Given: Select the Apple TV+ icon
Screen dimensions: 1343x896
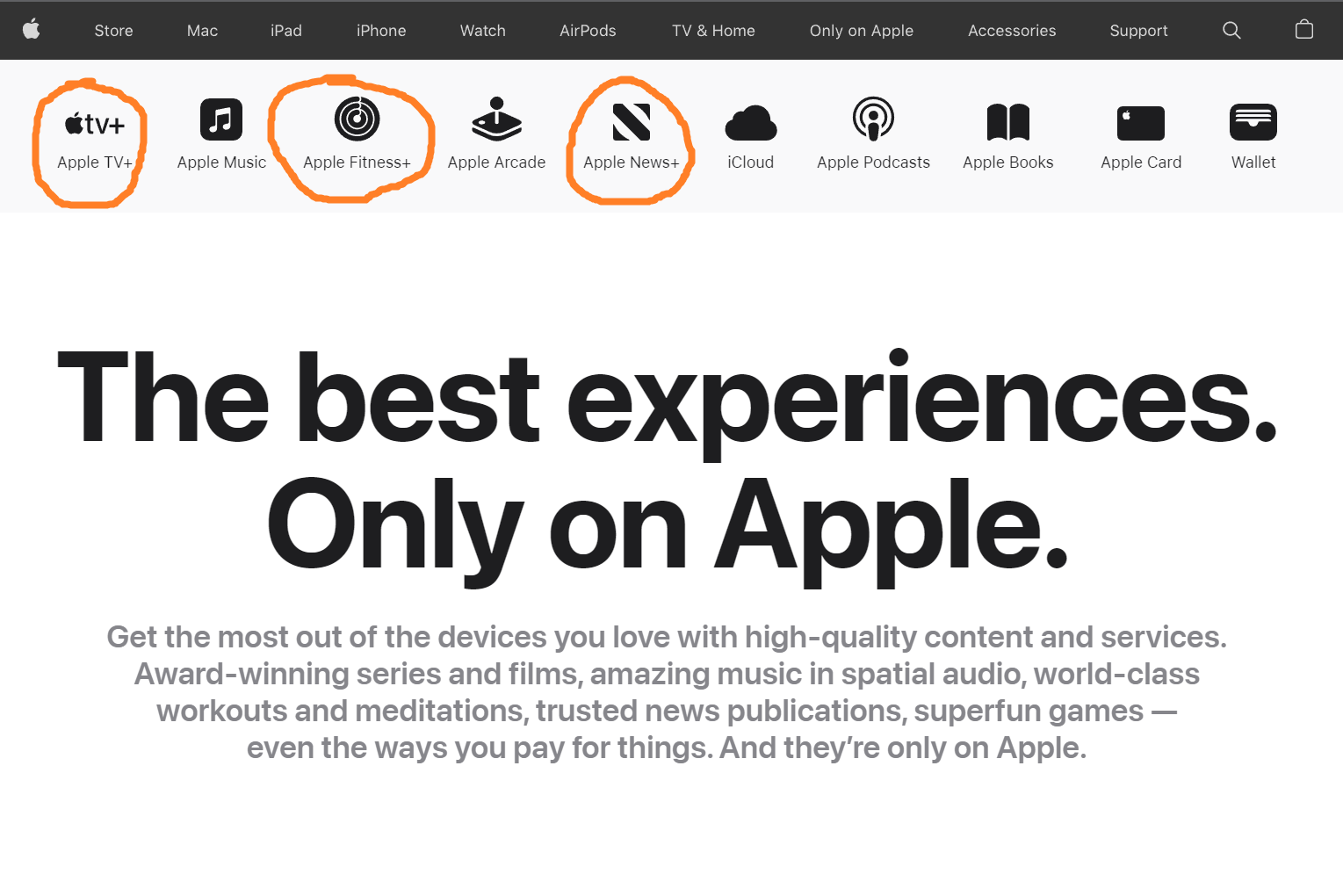Looking at the screenshot, I should point(95,124).
